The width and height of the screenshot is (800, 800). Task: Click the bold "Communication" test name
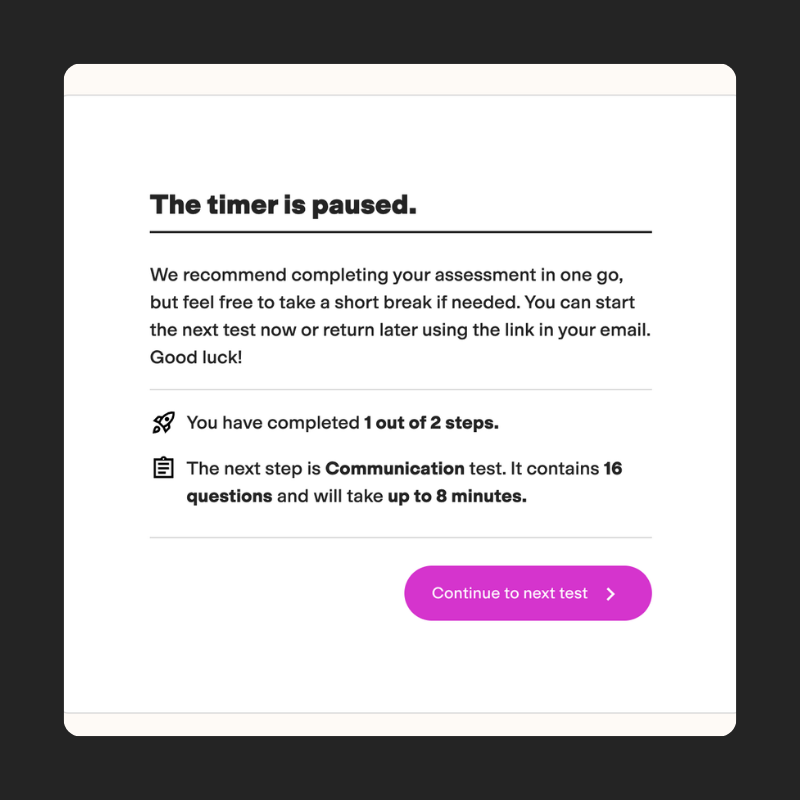coord(395,468)
